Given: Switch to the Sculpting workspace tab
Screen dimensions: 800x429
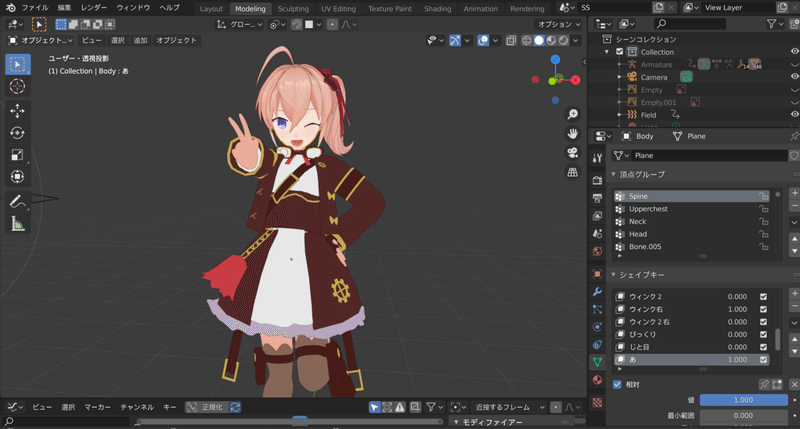Looking at the screenshot, I should [293, 9].
